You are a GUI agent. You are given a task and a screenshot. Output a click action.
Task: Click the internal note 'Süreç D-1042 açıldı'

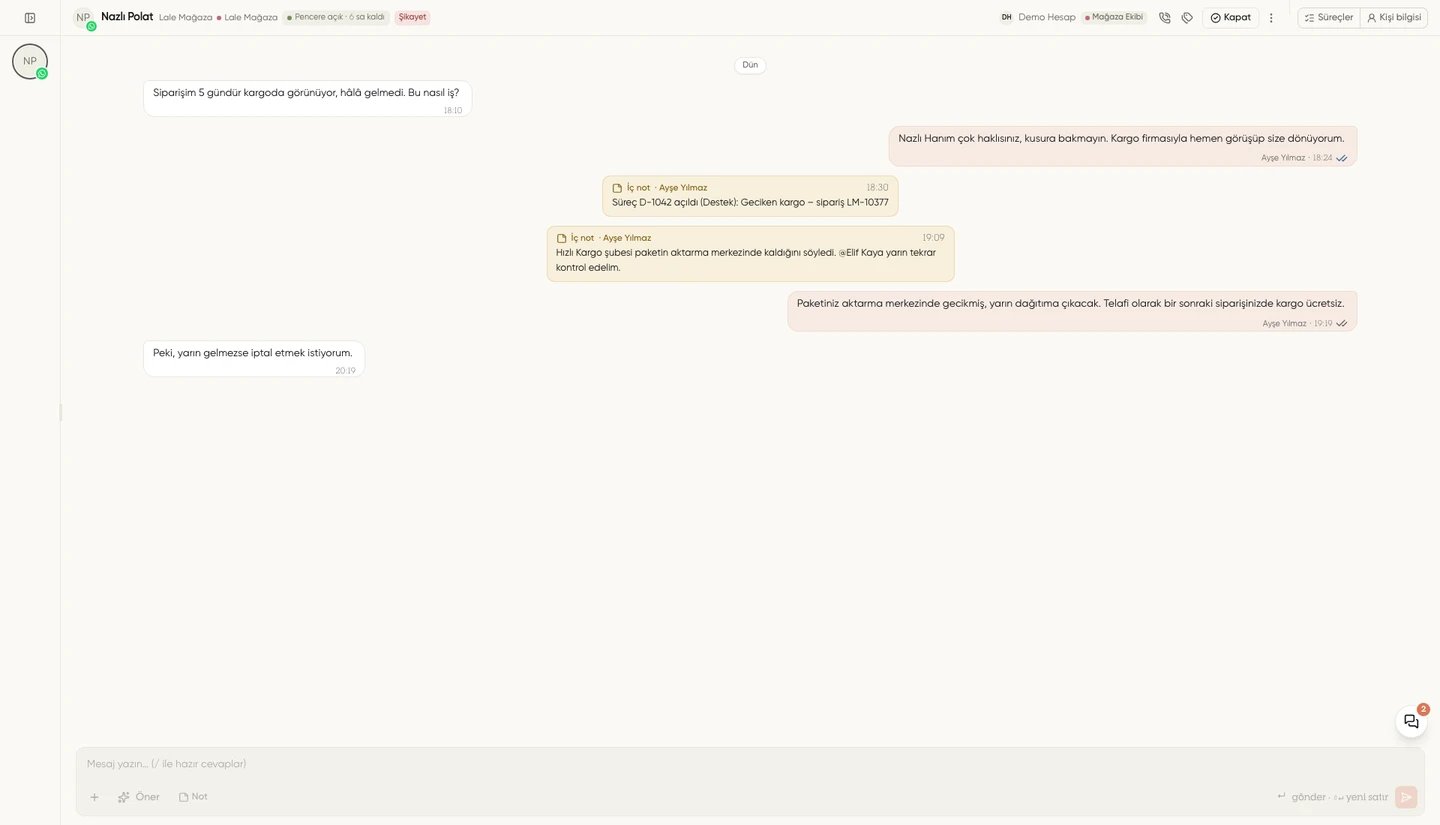point(750,196)
